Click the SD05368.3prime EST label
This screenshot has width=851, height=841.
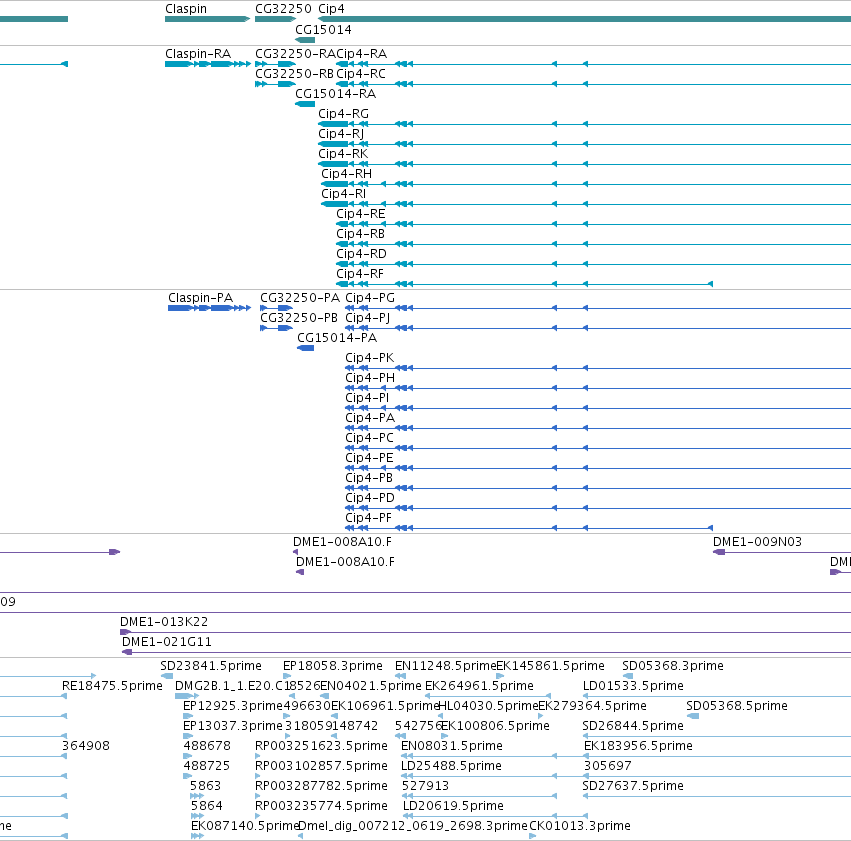point(672,666)
